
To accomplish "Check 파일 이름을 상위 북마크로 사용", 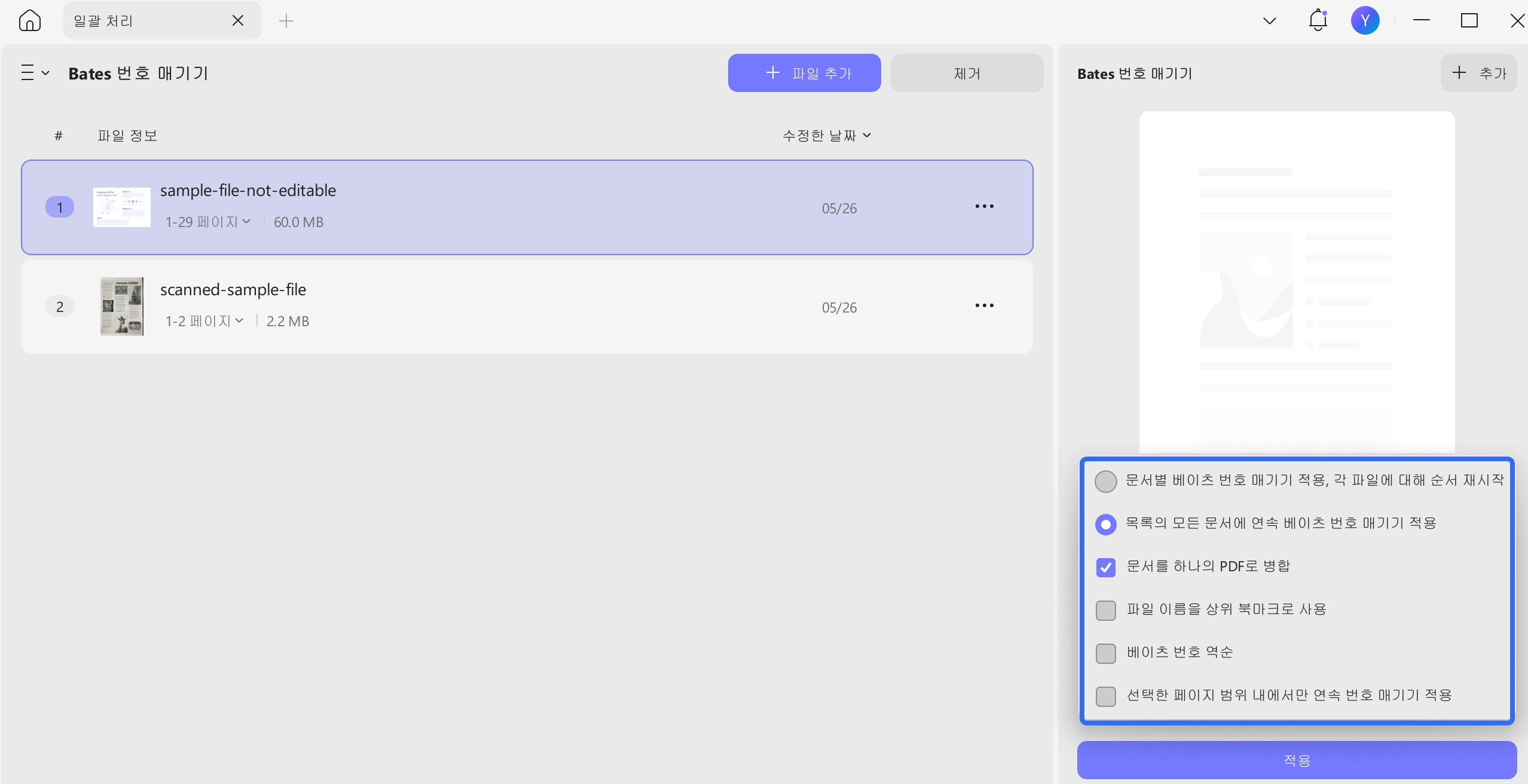I will click(1105, 610).
